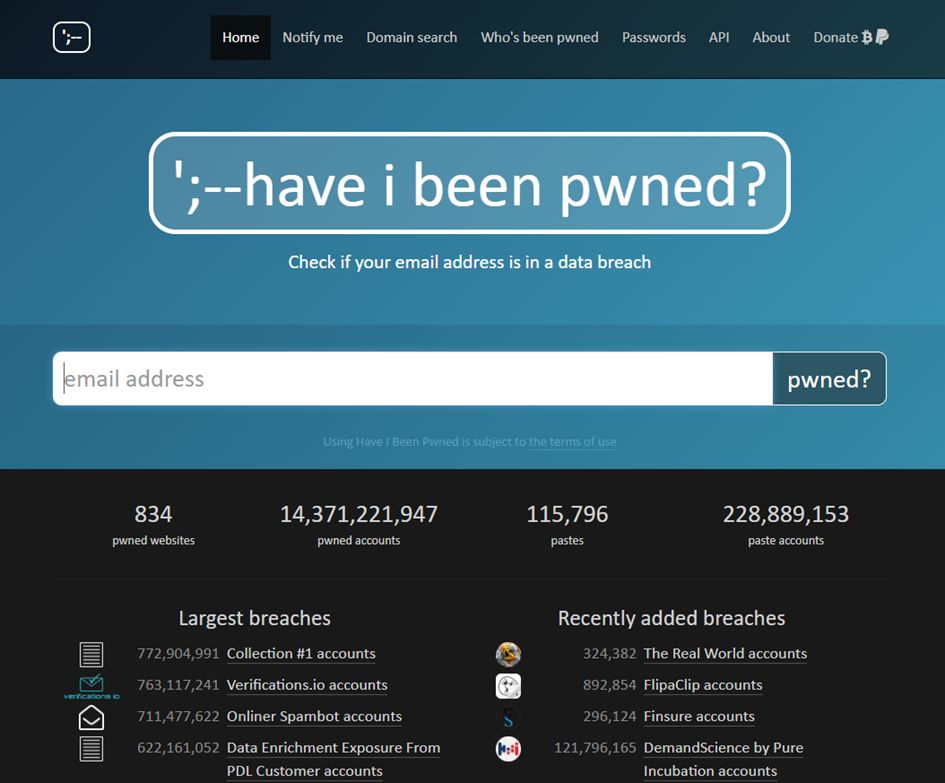Open Finsure accounts link
This screenshot has width=945, height=783.
click(x=699, y=716)
